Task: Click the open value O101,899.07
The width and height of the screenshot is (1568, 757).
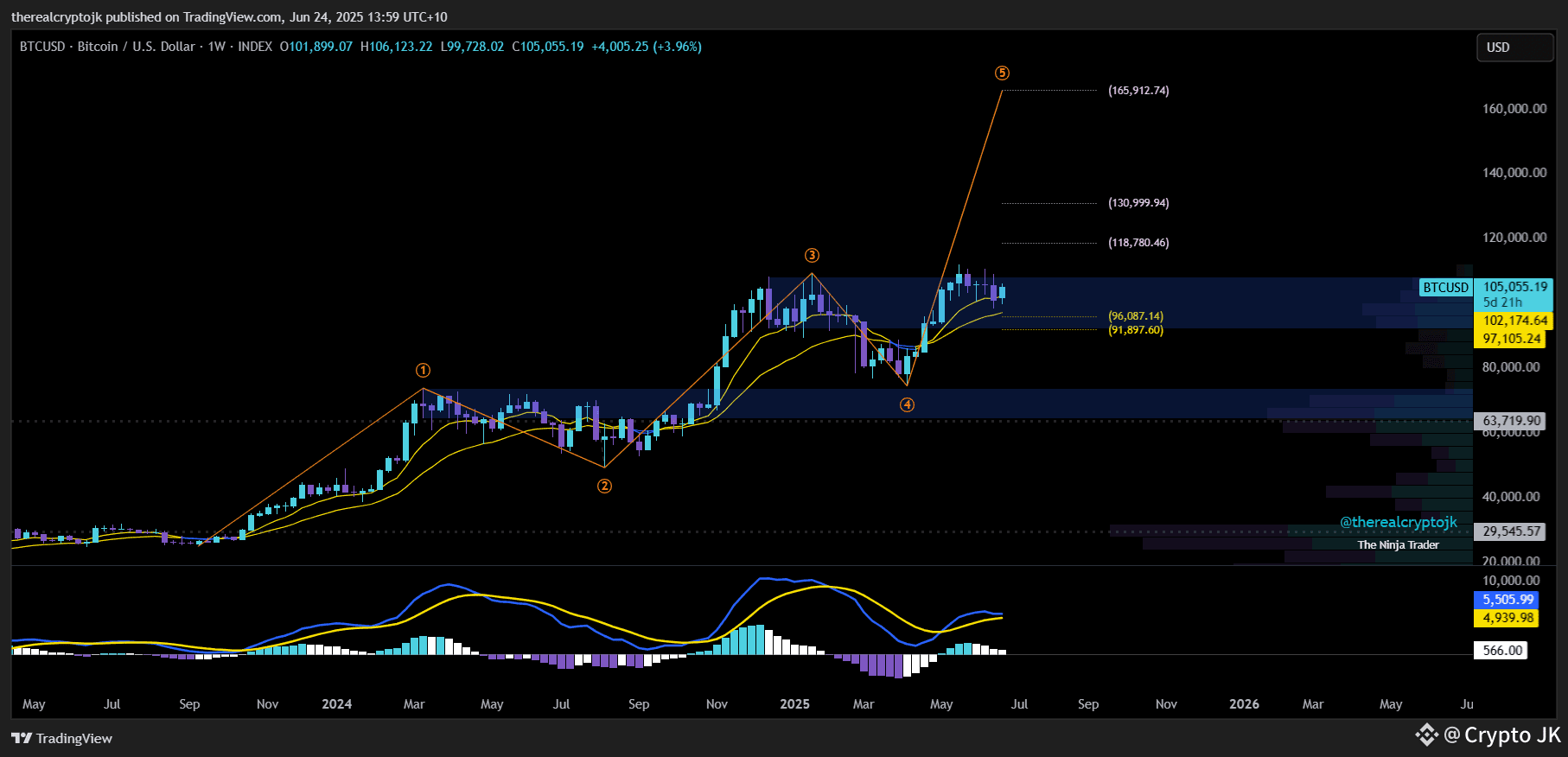Action: pos(316,47)
